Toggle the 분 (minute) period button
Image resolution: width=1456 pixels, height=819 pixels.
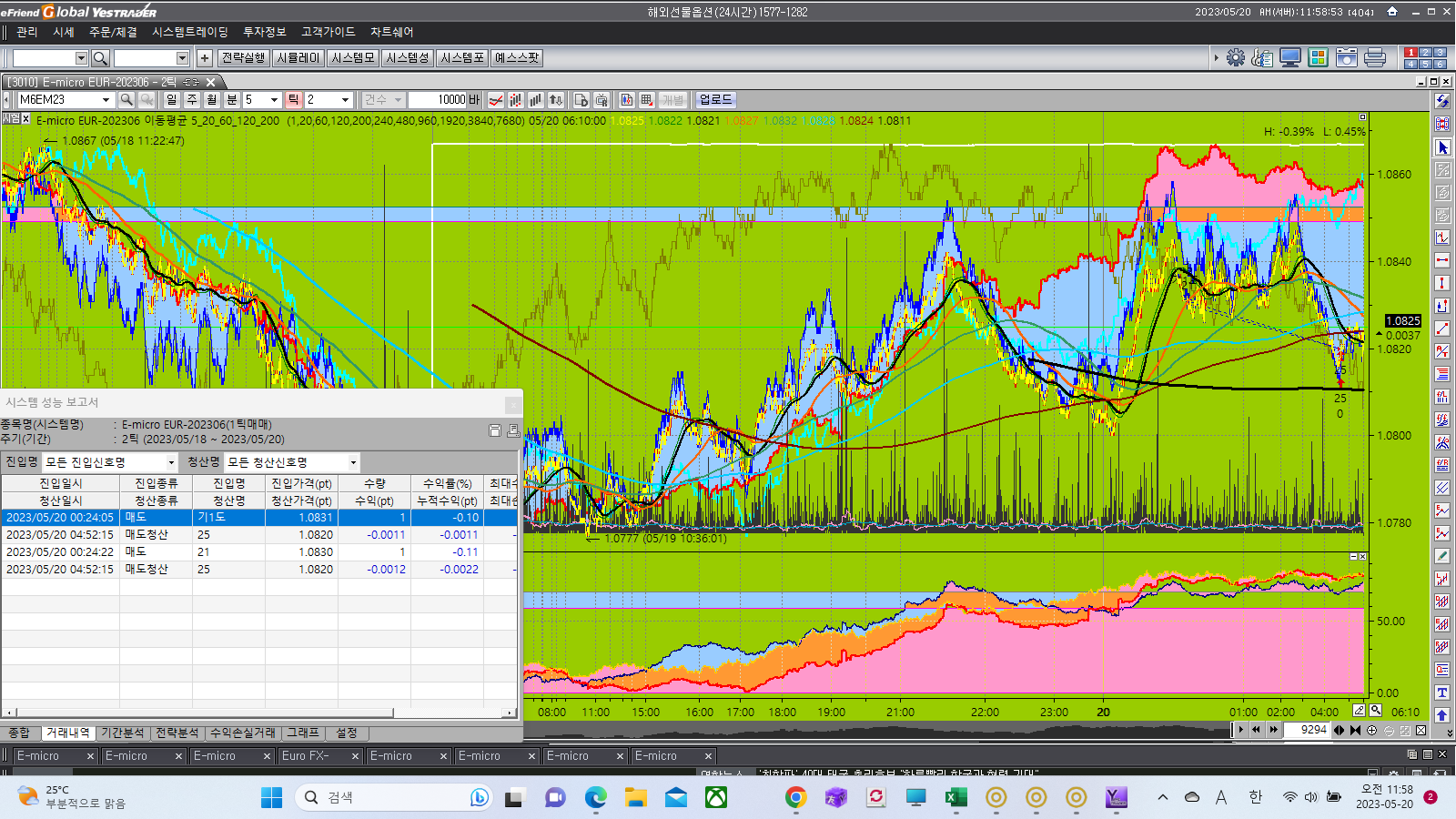[231, 99]
